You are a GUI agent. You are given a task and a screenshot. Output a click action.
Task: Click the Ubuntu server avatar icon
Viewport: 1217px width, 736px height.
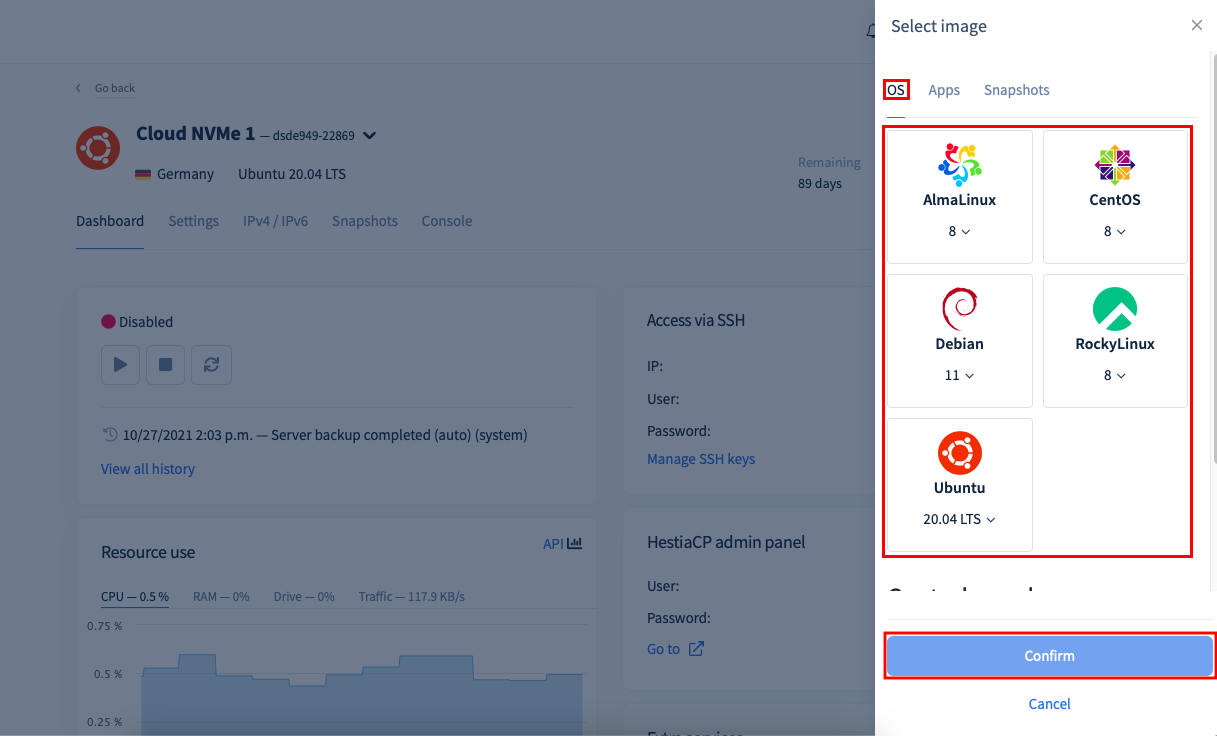[x=98, y=148]
